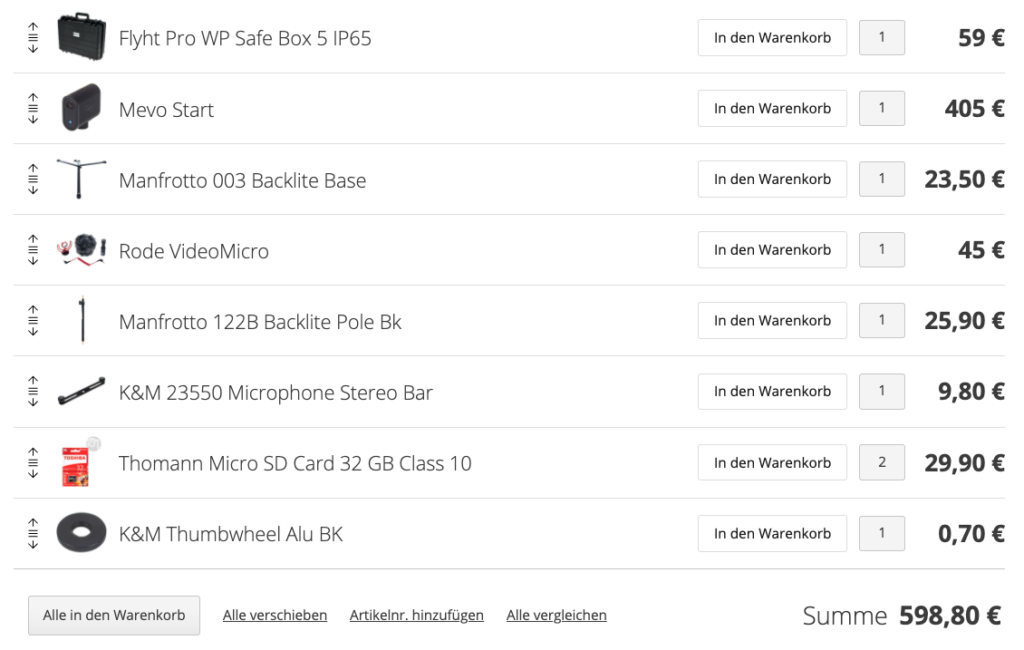1024x650 pixels.
Task: Open the Mevo Start camera thumbnail
Action: click(x=81, y=107)
